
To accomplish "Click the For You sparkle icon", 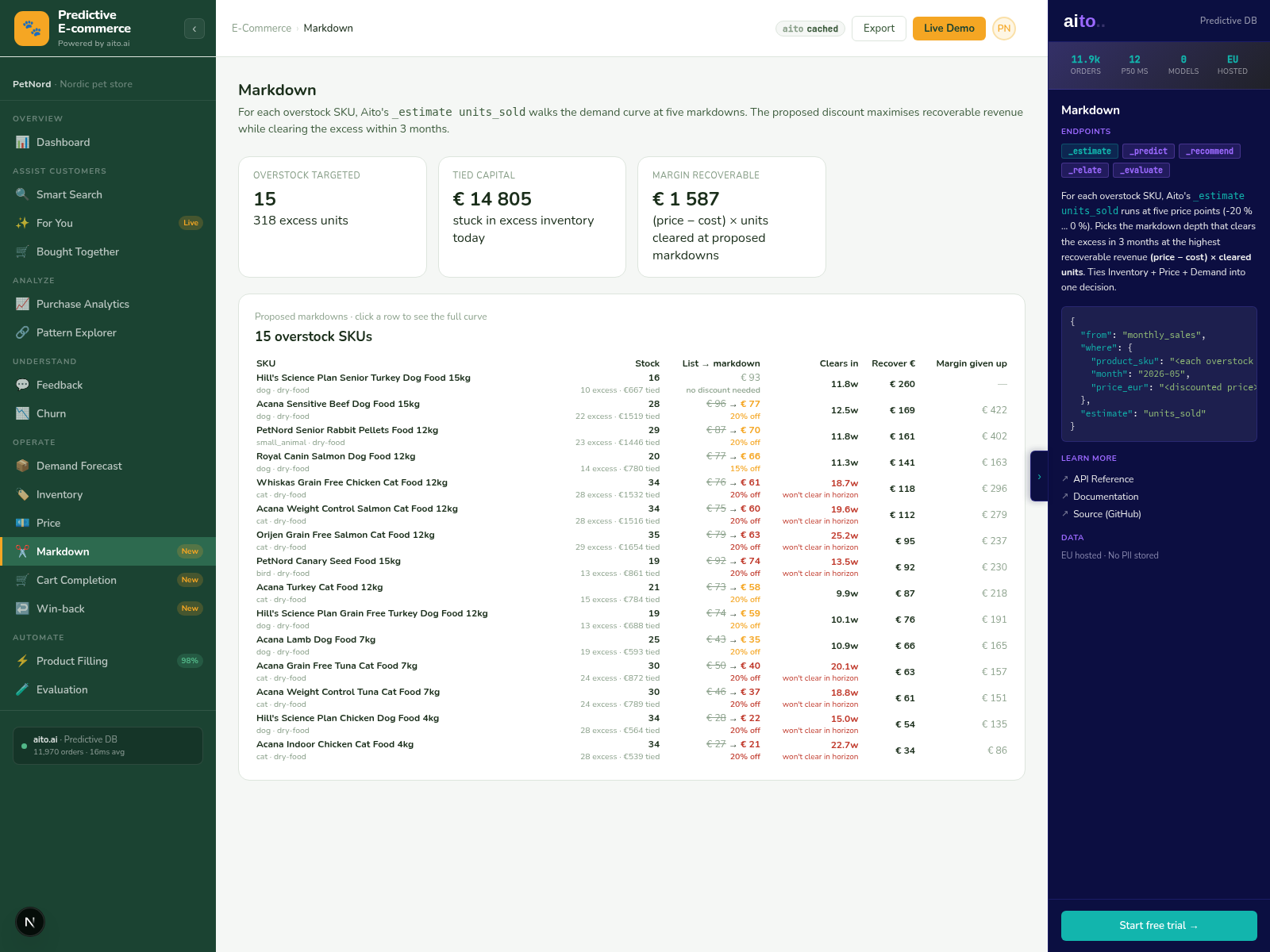I will (x=22, y=223).
